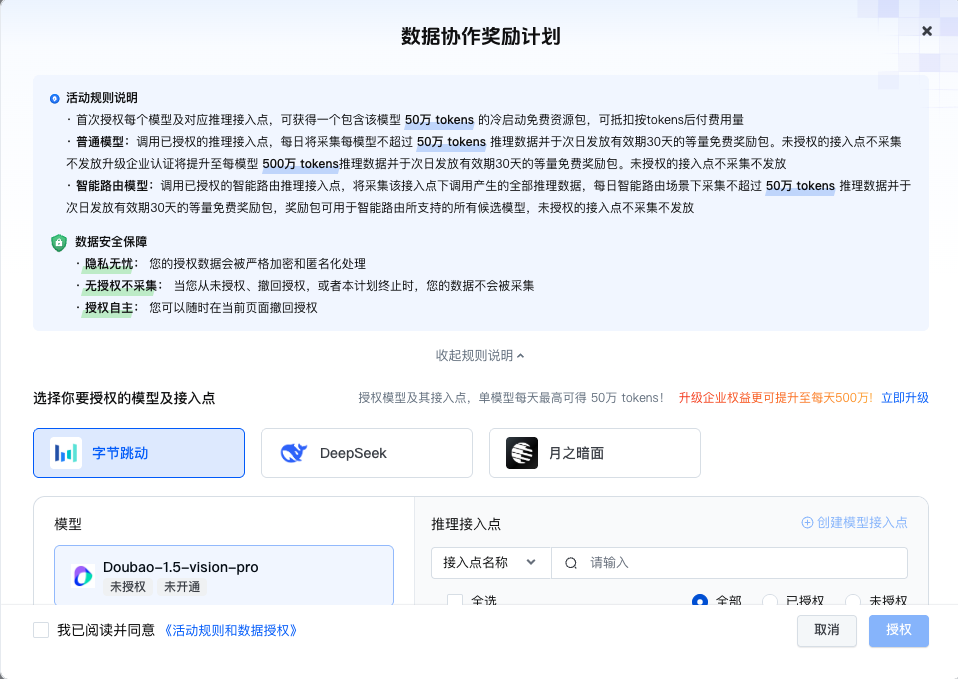958x679 pixels.
Task: Select the Doubao-1.5-vision-pro model card
Action: (x=224, y=575)
